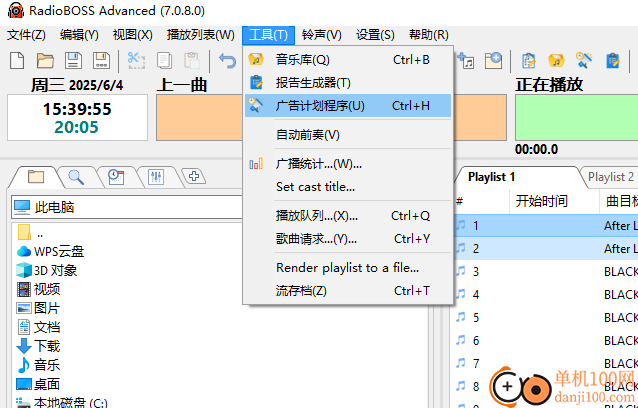
Task: Select 报告生成器(T) menu entry
Action: point(348,83)
